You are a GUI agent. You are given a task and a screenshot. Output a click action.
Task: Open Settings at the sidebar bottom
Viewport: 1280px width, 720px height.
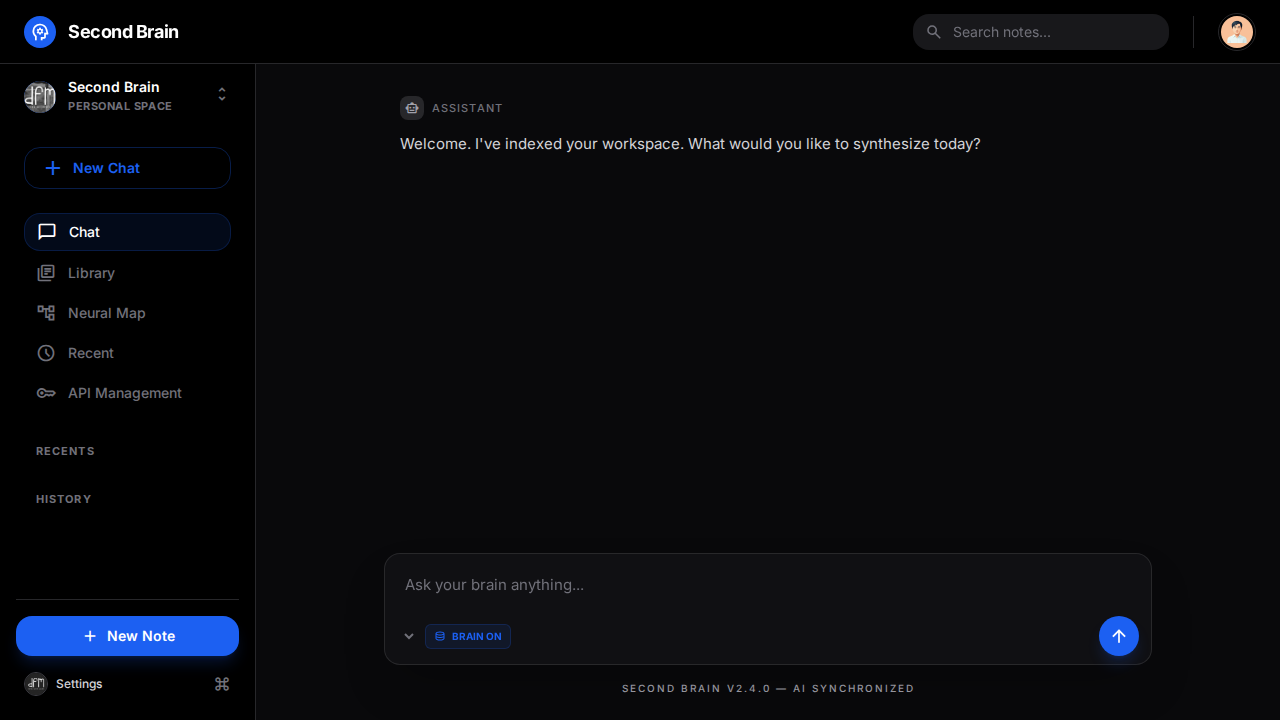[79, 684]
